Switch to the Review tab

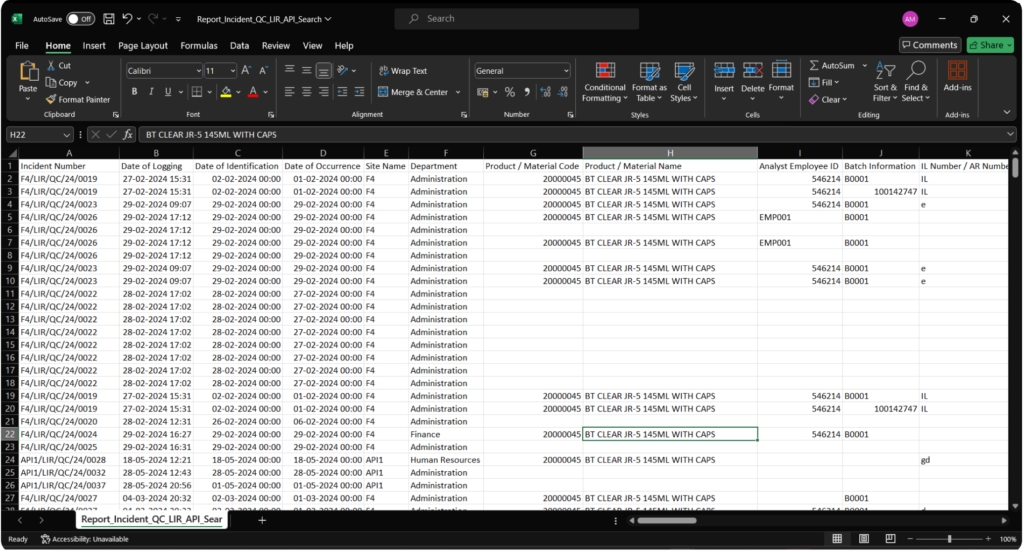pos(276,46)
